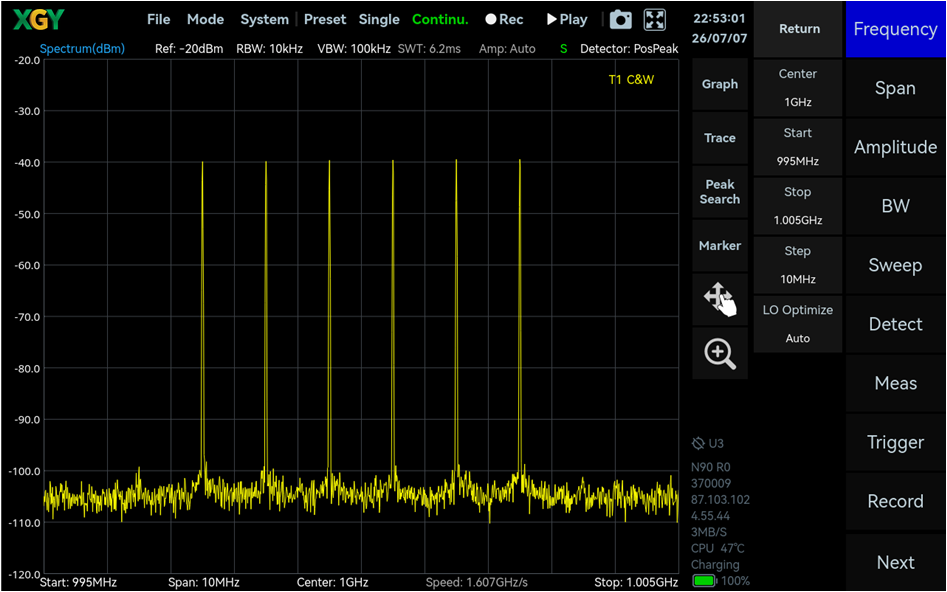This screenshot has height=592, width=947.
Task: Toggle fullscreen with the expand icon
Action: [655, 20]
